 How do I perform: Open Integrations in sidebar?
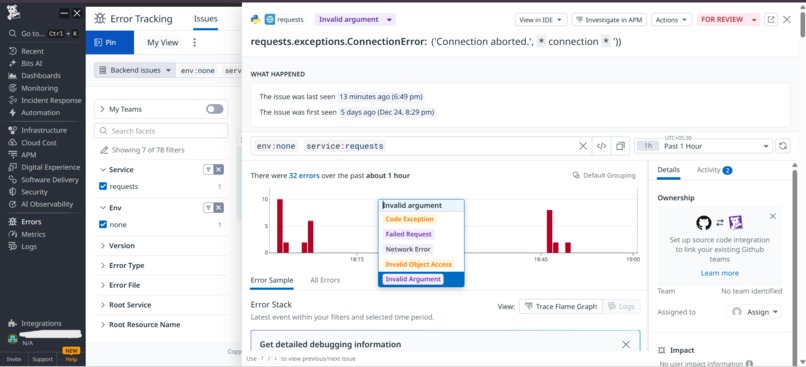pyautogui.click(x=41, y=323)
